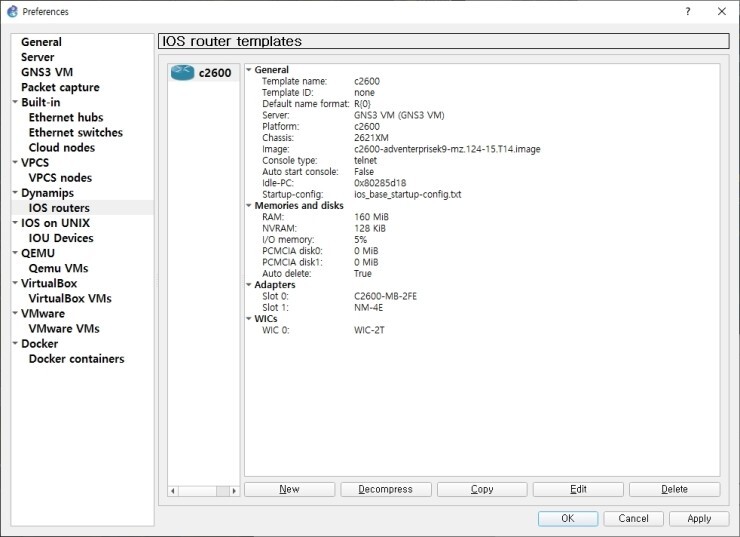740x537 pixels.
Task: Select IOS routers in sidebar
Action: click(x=59, y=208)
